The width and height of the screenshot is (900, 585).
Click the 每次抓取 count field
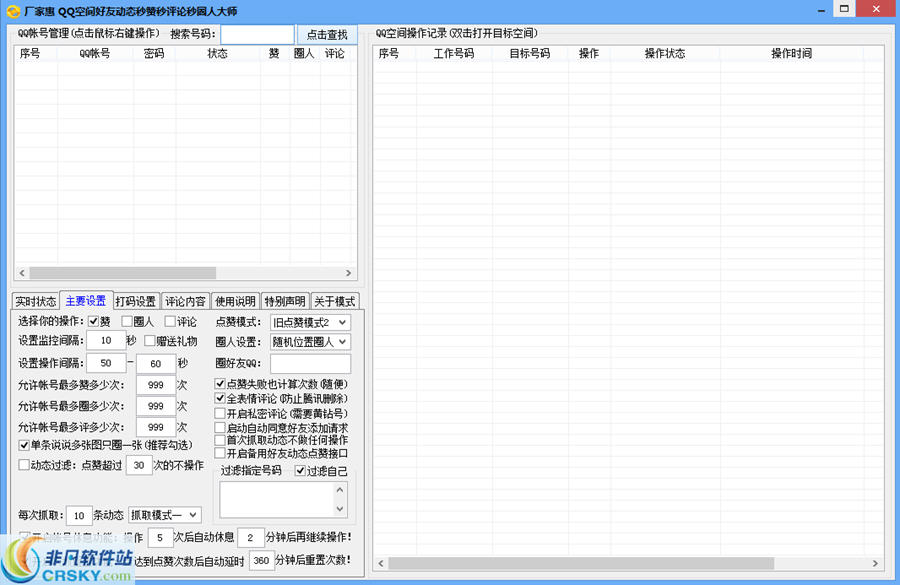(79, 516)
